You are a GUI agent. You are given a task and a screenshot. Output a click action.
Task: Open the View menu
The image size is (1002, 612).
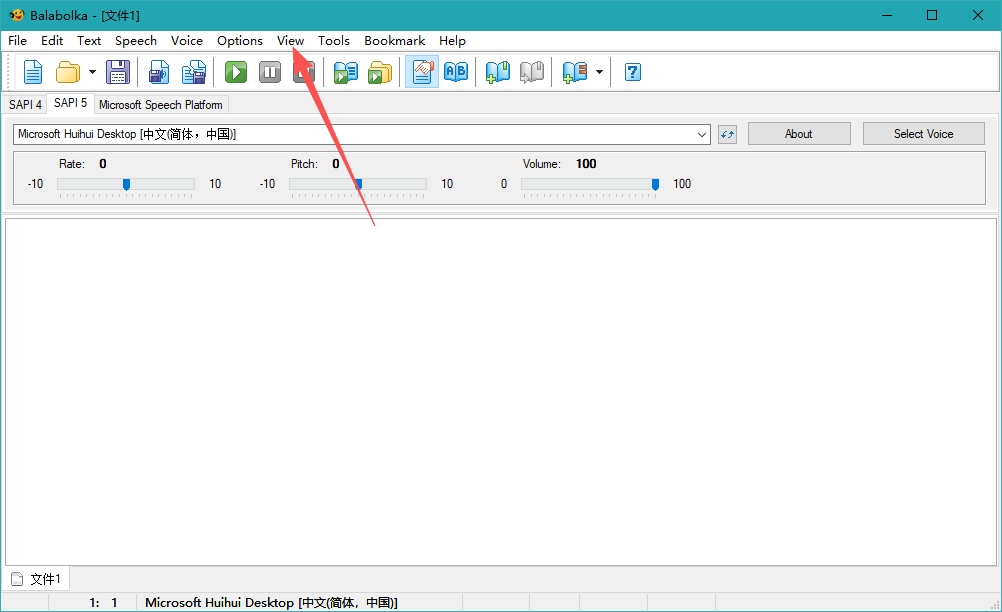click(x=290, y=41)
